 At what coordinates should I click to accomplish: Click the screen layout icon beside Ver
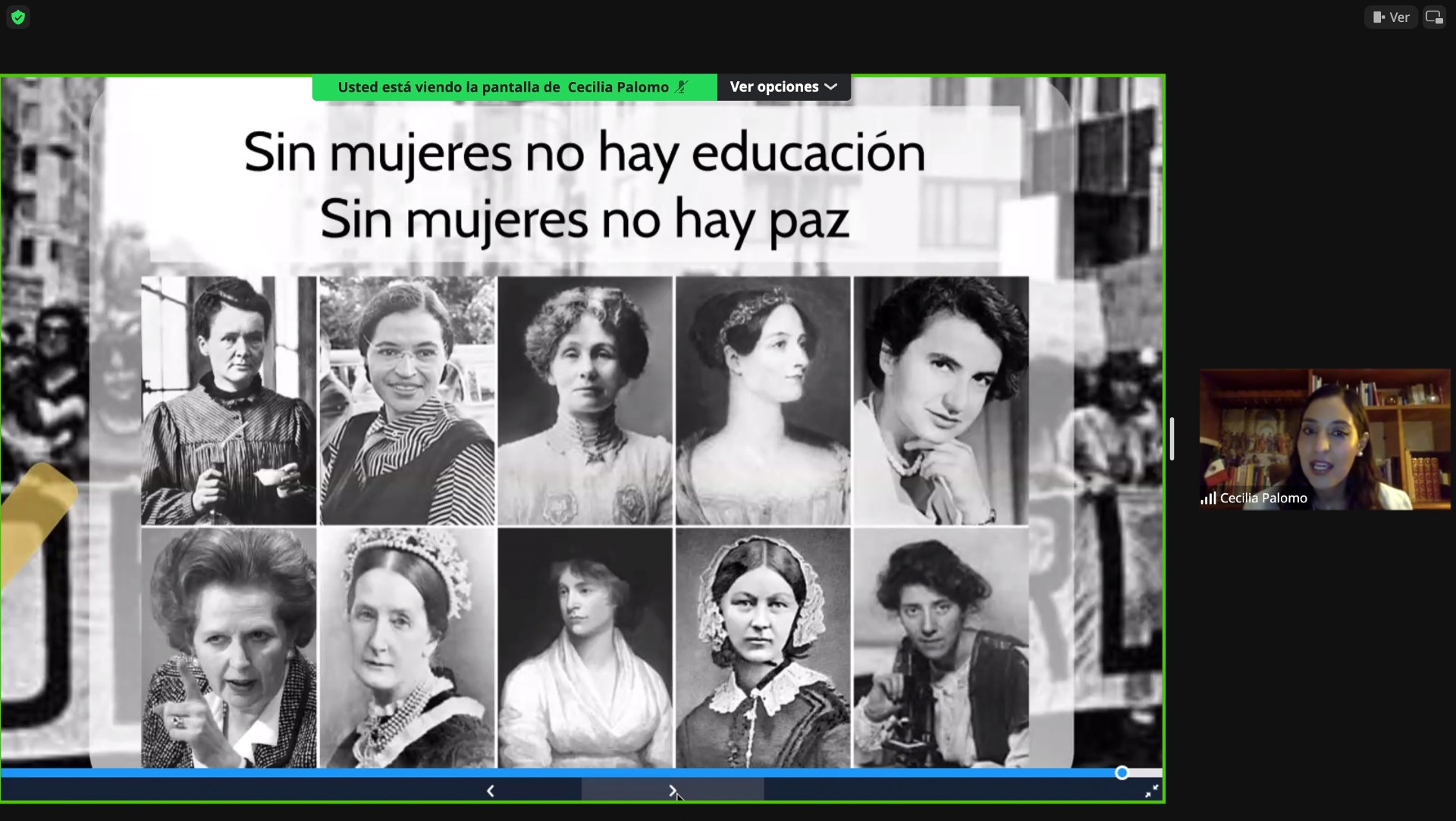coord(1433,17)
